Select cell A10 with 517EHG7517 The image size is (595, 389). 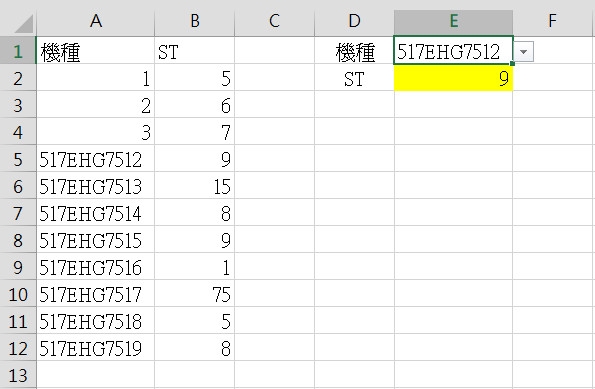coord(96,294)
